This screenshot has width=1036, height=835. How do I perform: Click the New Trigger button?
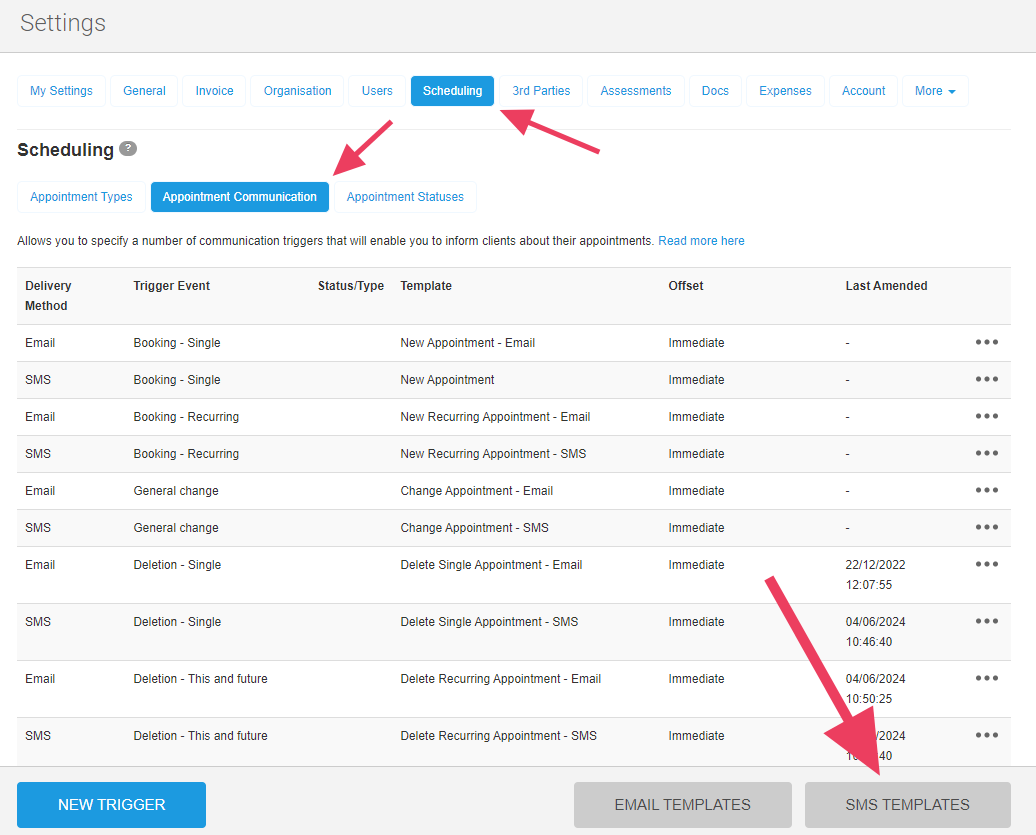[111, 804]
